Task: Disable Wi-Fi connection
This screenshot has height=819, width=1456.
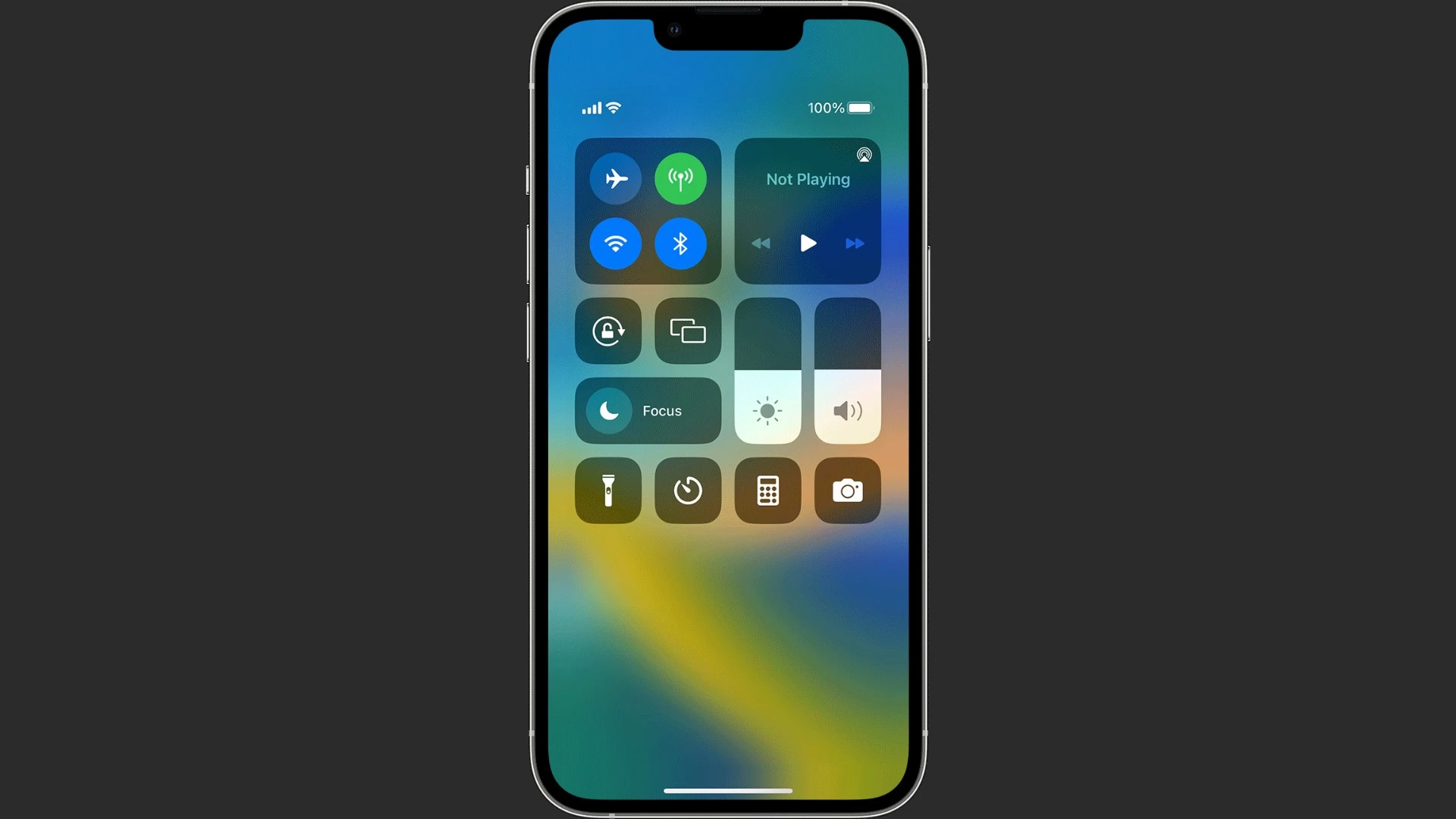Action: [x=615, y=244]
